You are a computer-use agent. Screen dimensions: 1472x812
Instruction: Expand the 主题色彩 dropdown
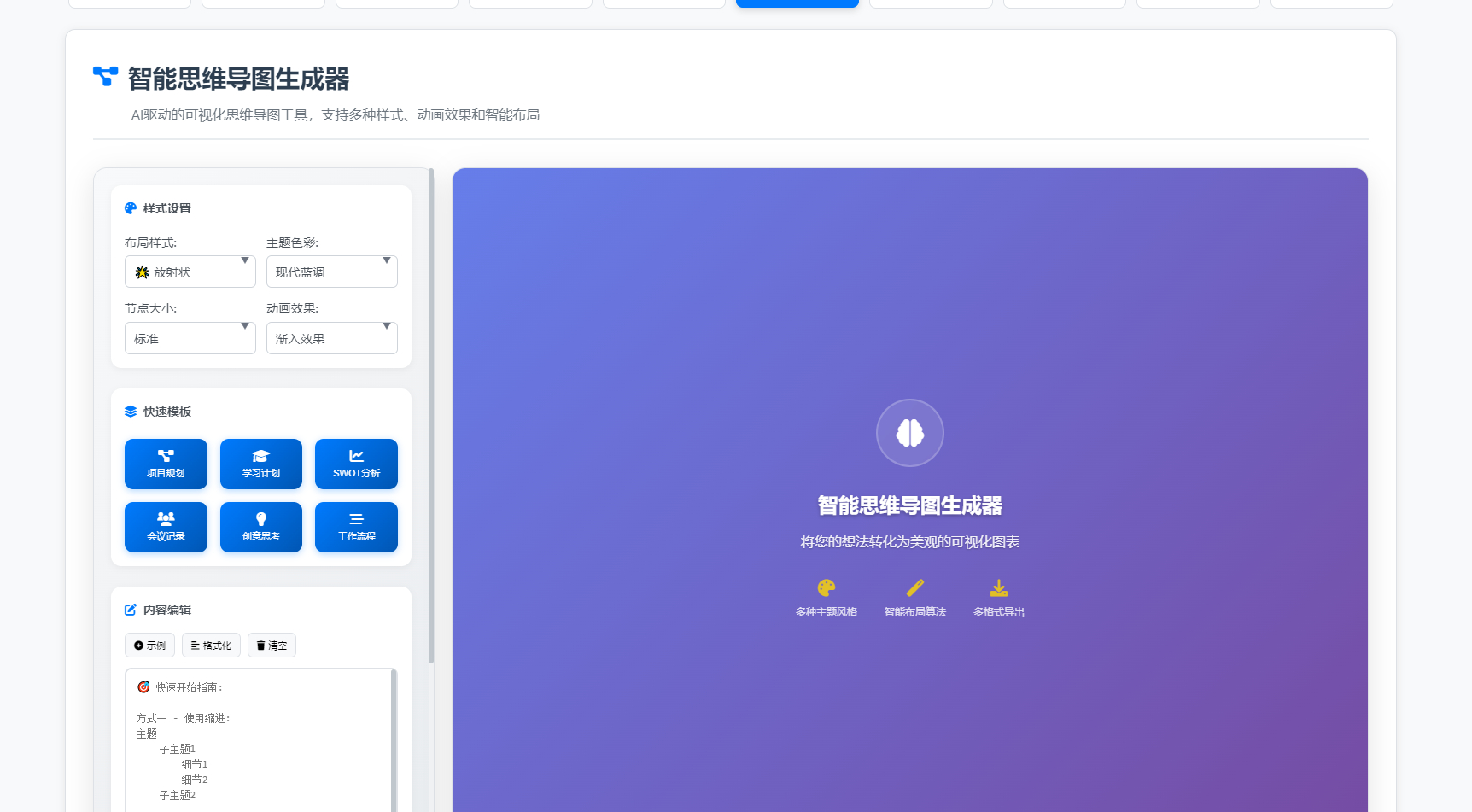click(x=331, y=272)
